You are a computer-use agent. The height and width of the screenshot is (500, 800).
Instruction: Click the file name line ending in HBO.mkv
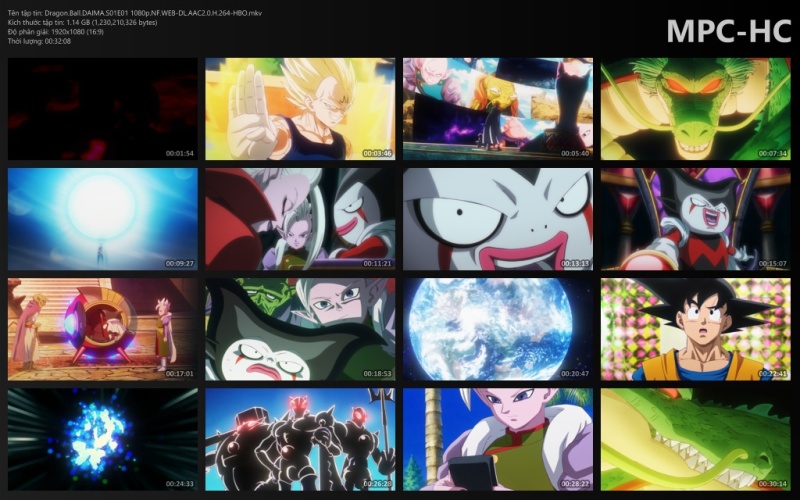point(135,13)
